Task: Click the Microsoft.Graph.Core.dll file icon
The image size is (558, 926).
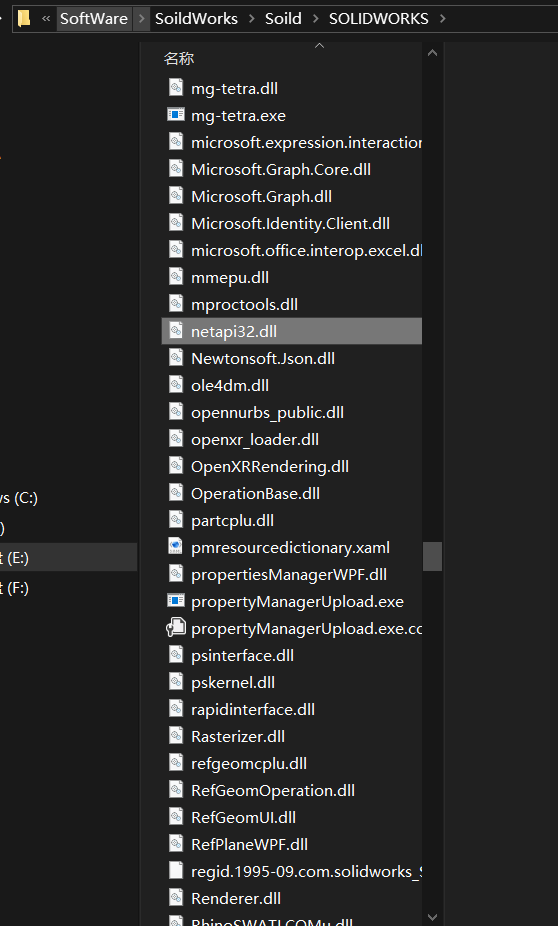Action: [x=176, y=169]
